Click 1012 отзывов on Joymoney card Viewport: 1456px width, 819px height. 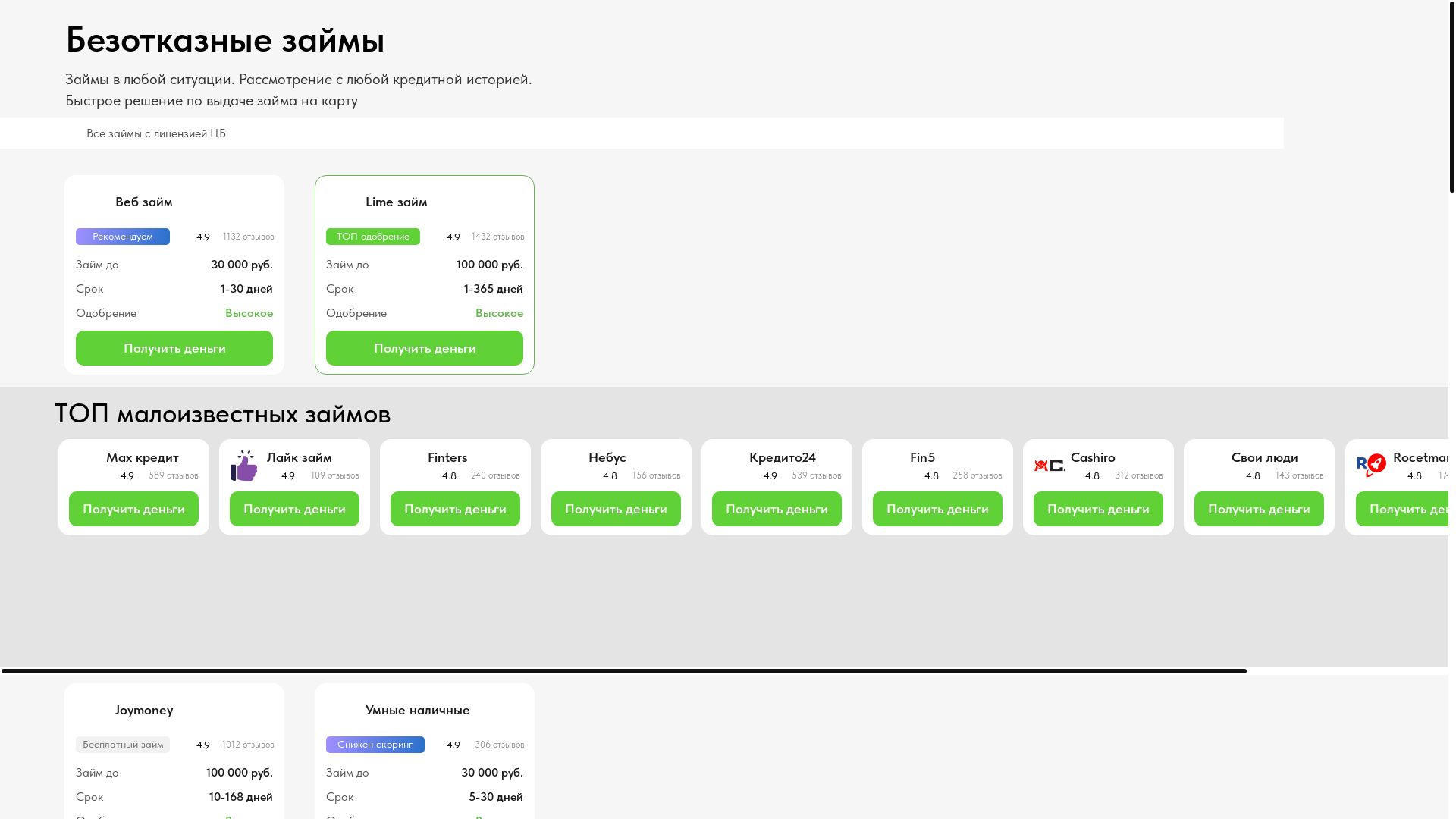[x=248, y=745]
